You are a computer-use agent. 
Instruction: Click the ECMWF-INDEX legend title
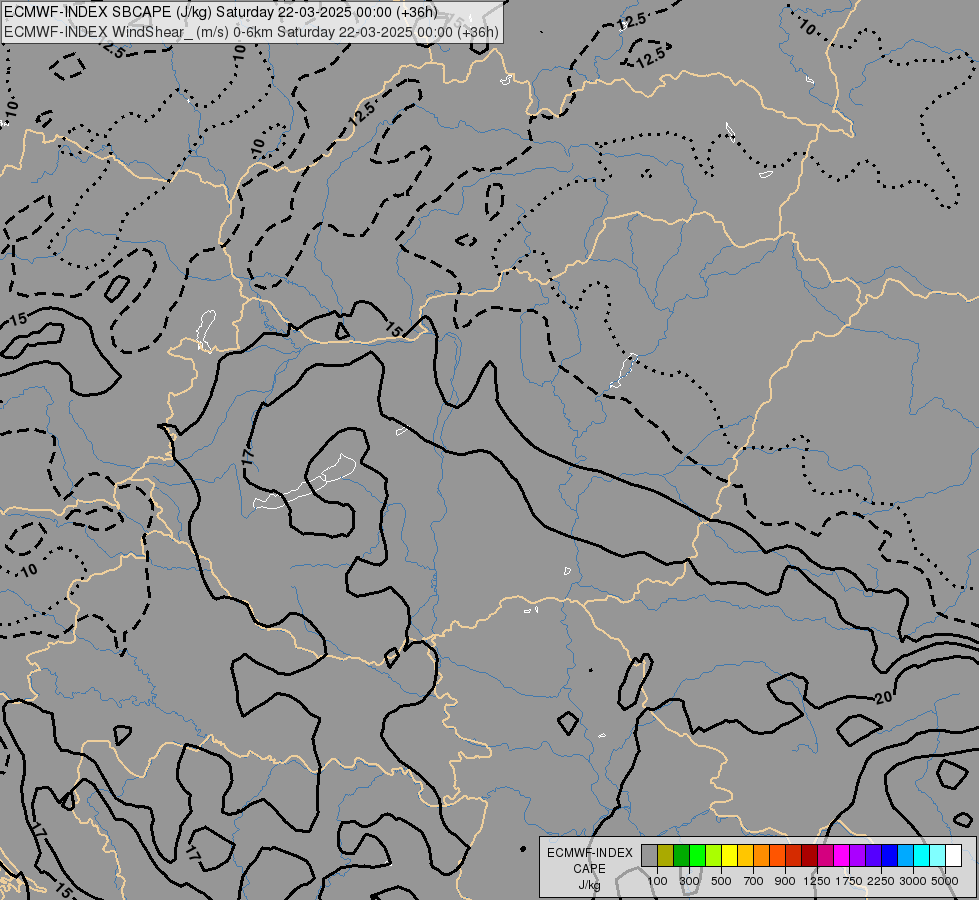click(x=589, y=853)
